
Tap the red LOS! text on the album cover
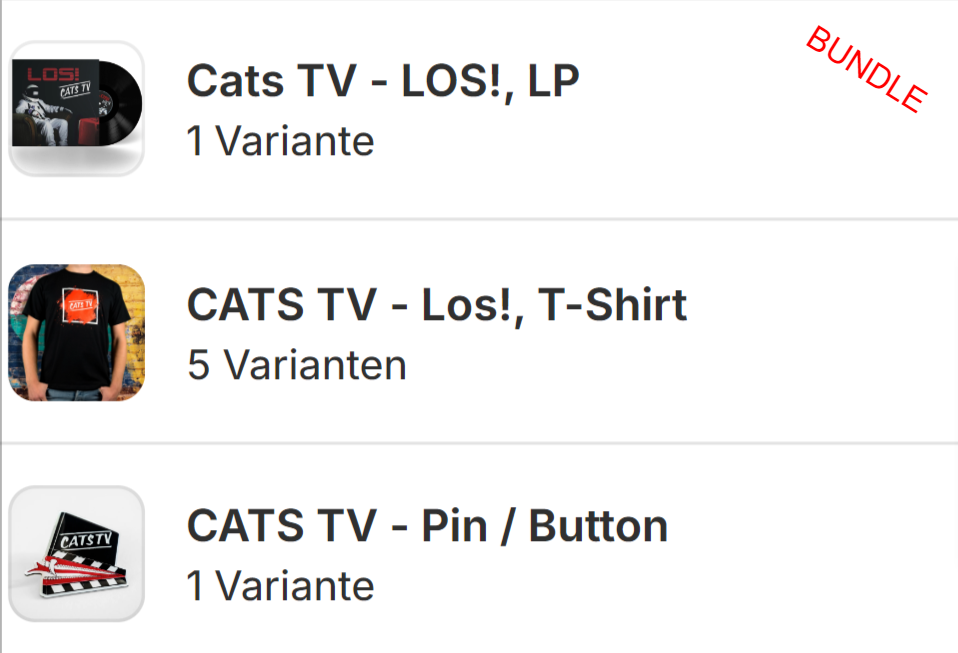42,73
